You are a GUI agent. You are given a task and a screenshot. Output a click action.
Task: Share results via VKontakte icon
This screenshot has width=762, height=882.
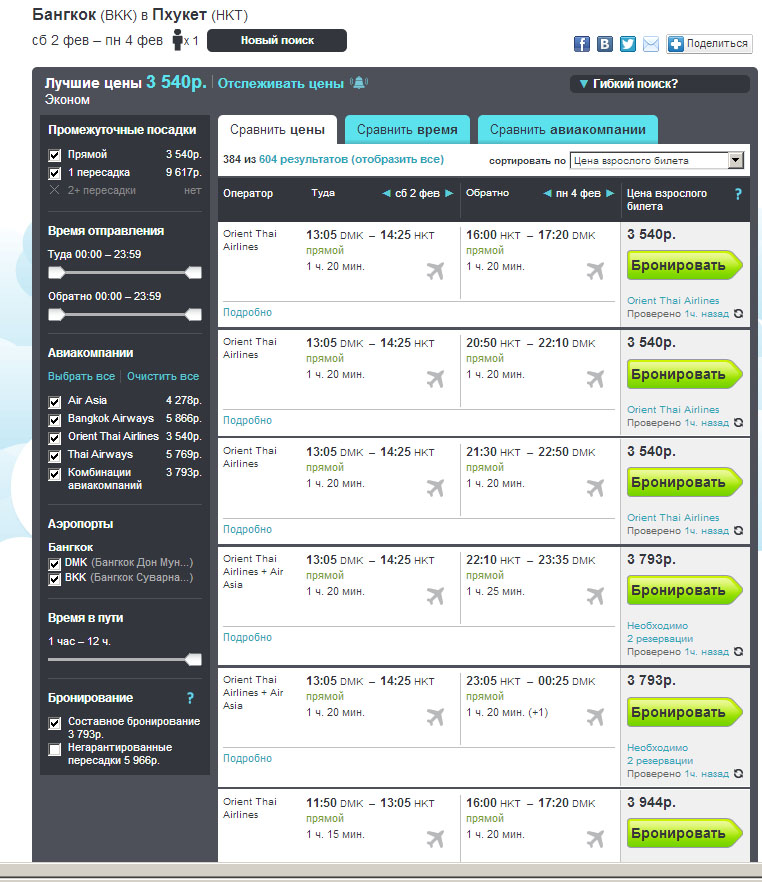(605, 43)
